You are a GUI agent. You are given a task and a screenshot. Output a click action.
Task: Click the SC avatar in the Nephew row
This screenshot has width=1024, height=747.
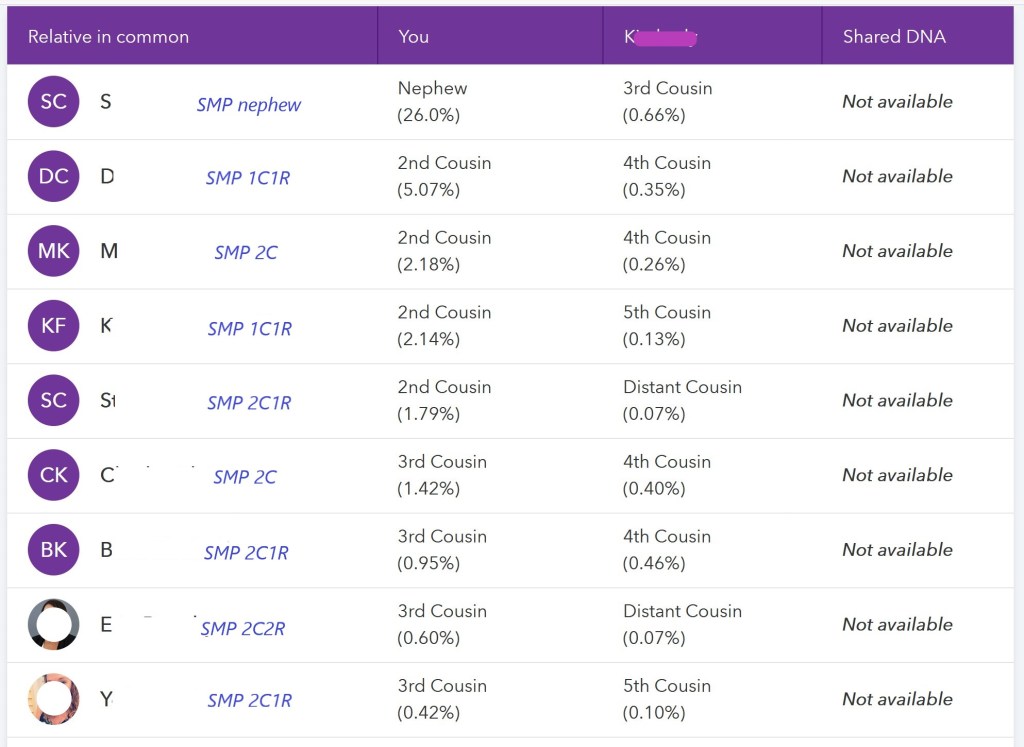pyautogui.click(x=53, y=102)
